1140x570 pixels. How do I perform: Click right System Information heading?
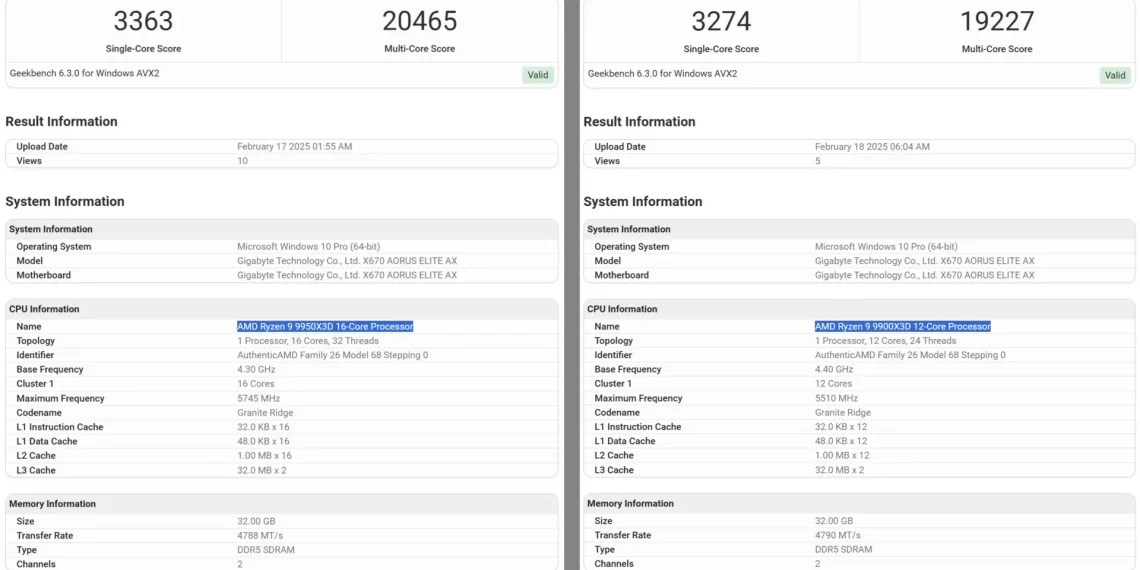643,201
